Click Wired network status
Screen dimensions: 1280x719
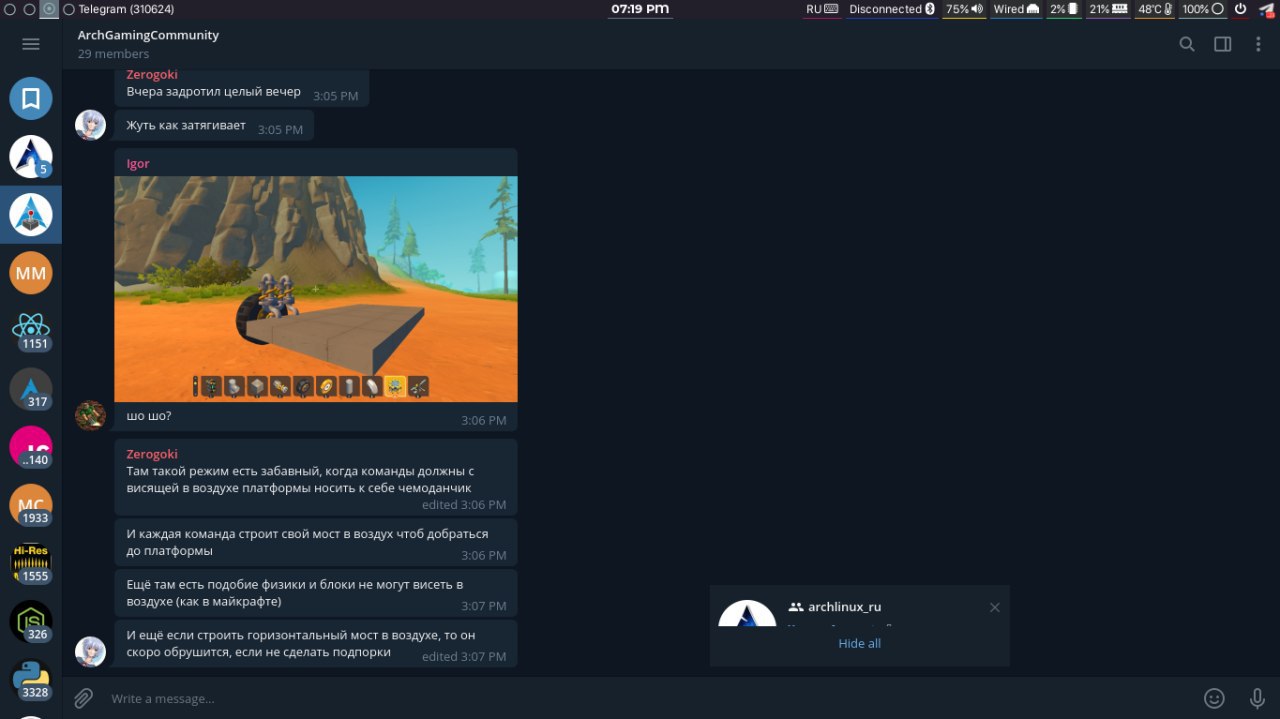1016,9
